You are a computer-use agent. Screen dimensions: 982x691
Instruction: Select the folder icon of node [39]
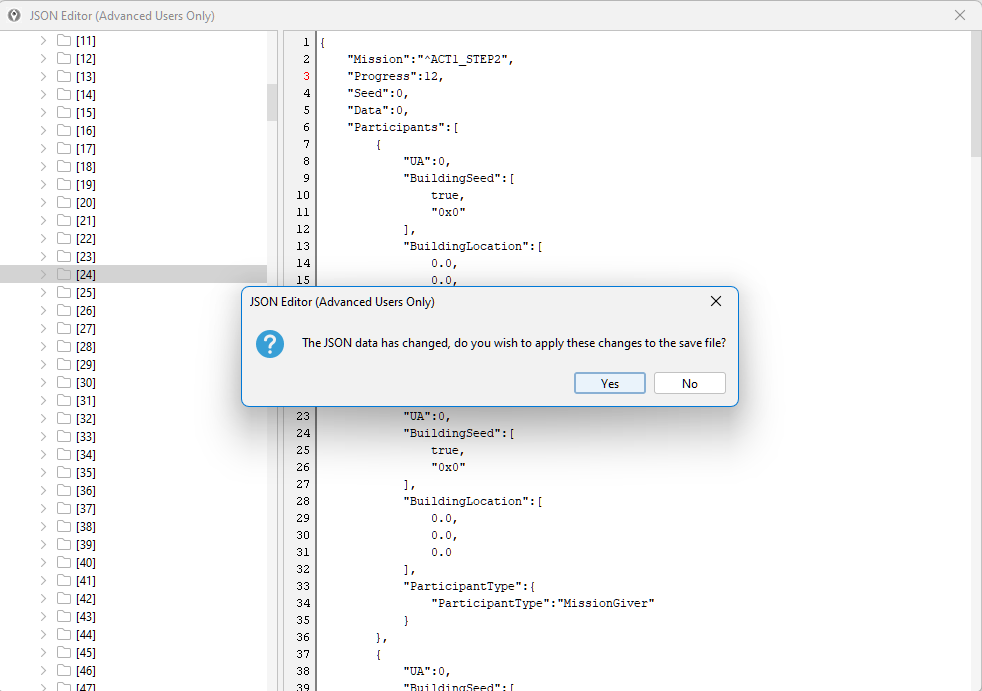pos(64,545)
